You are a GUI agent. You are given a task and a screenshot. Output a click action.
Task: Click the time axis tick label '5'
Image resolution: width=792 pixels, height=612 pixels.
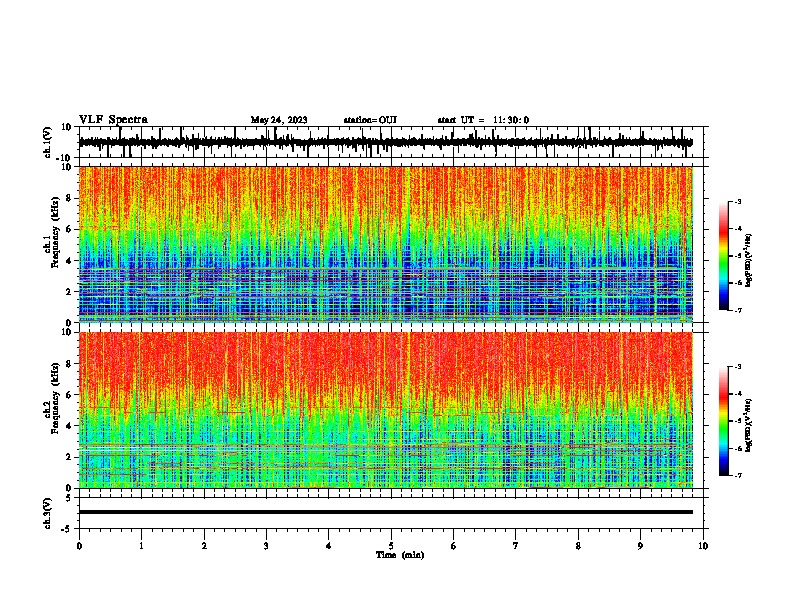(x=391, y=546)
